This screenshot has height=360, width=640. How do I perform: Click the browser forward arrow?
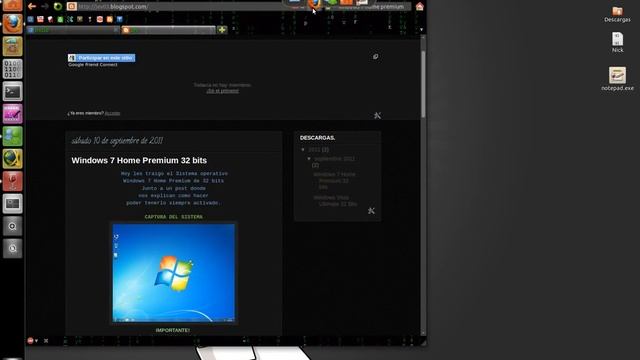tap(44, 6)
